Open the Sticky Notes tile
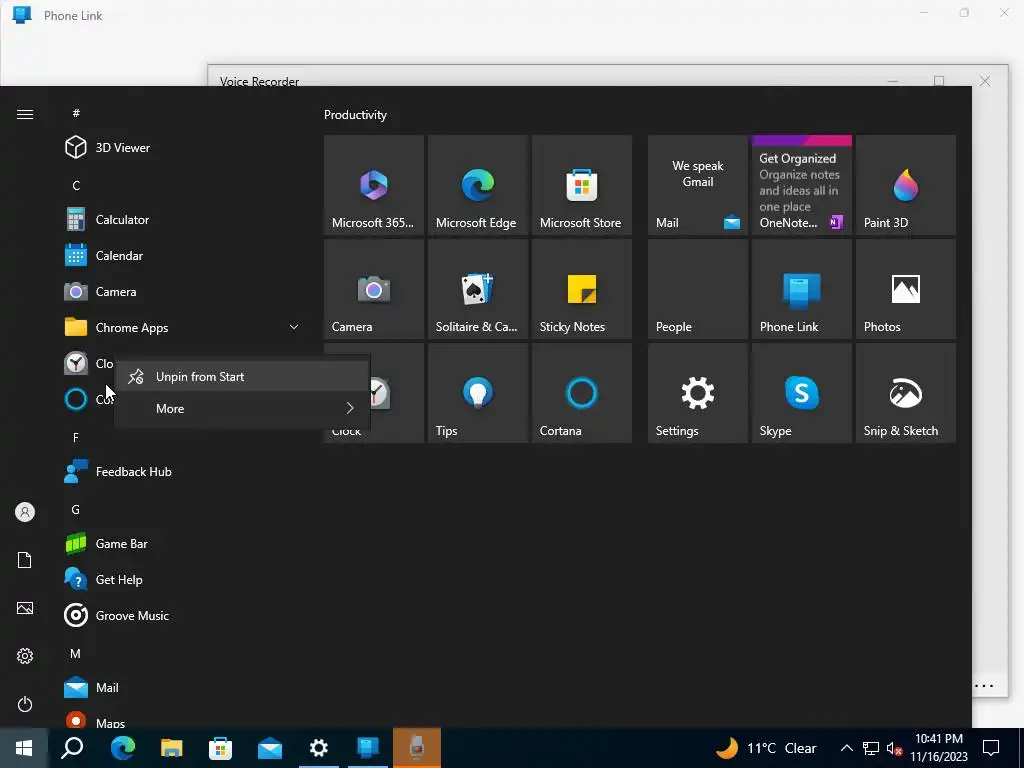Viewport: 1024px width, 768px height. (x=581, y=289)
